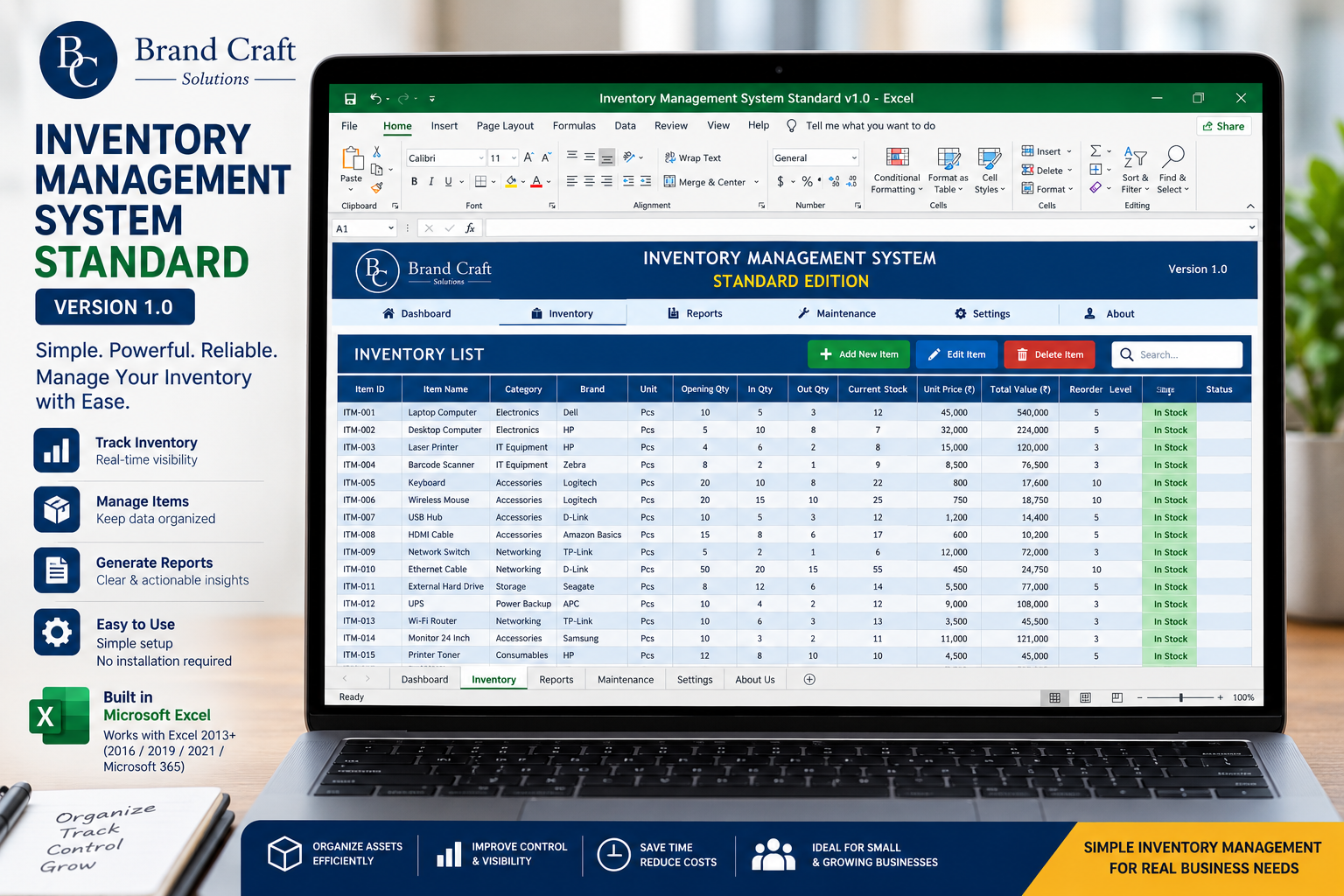Toggle Wrap Text

tap(693, 158)
